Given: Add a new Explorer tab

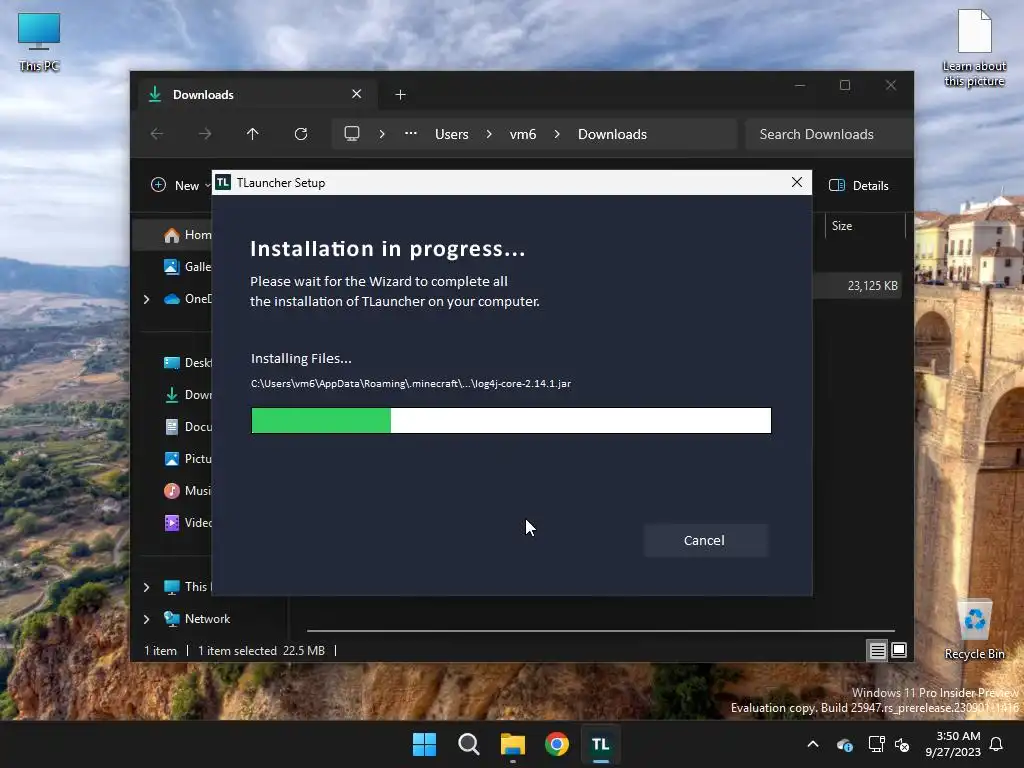Looking at the screenshot, I should pyautogui.click(x=400, y=95).
